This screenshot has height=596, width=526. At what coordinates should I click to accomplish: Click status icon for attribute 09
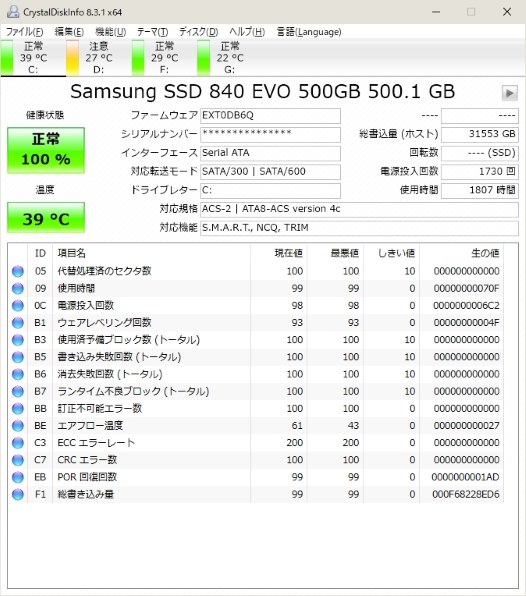click(x=17, y=288)
